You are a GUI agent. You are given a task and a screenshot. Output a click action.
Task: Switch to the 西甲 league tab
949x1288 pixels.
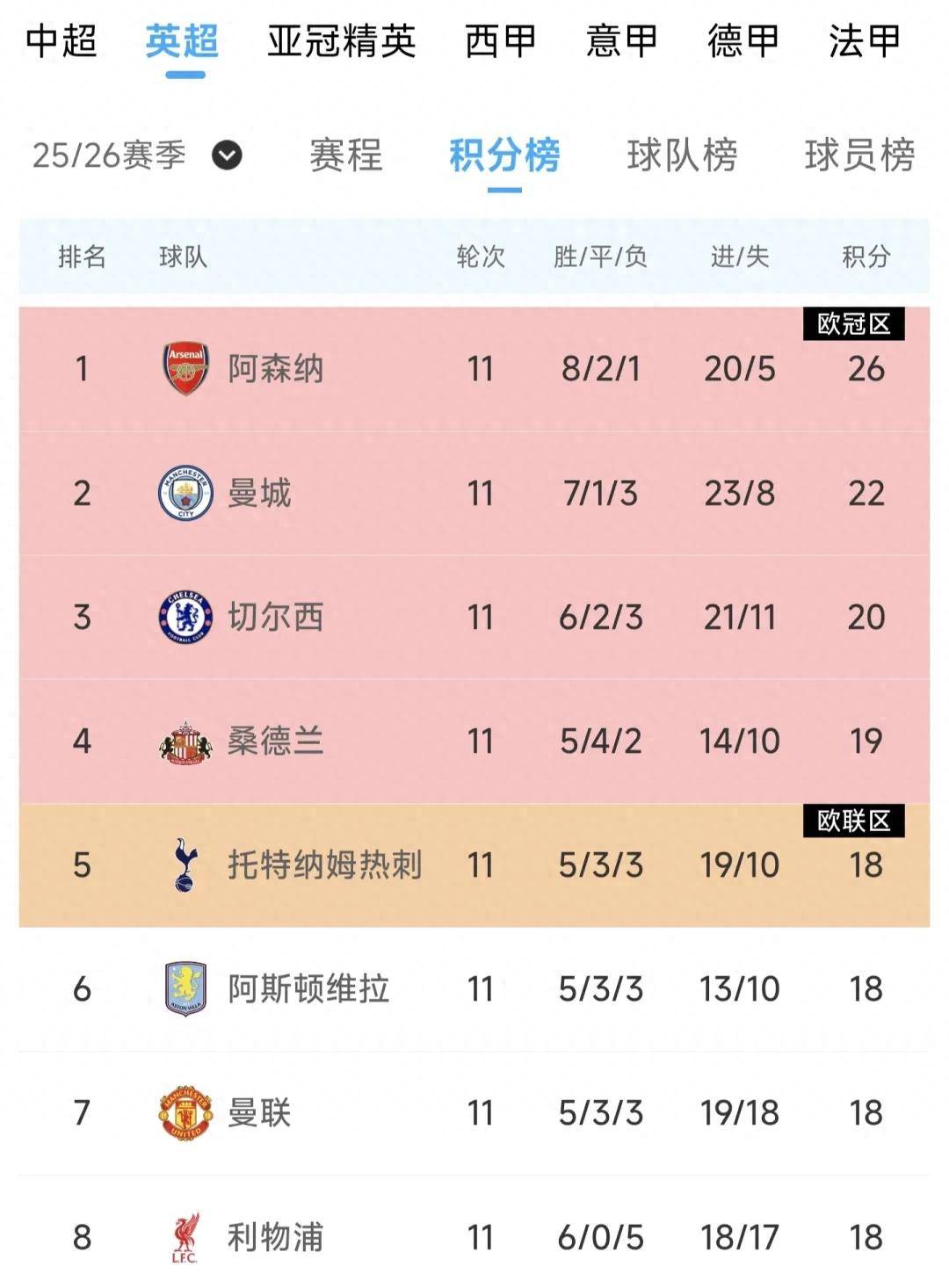[x=500, y=41]
